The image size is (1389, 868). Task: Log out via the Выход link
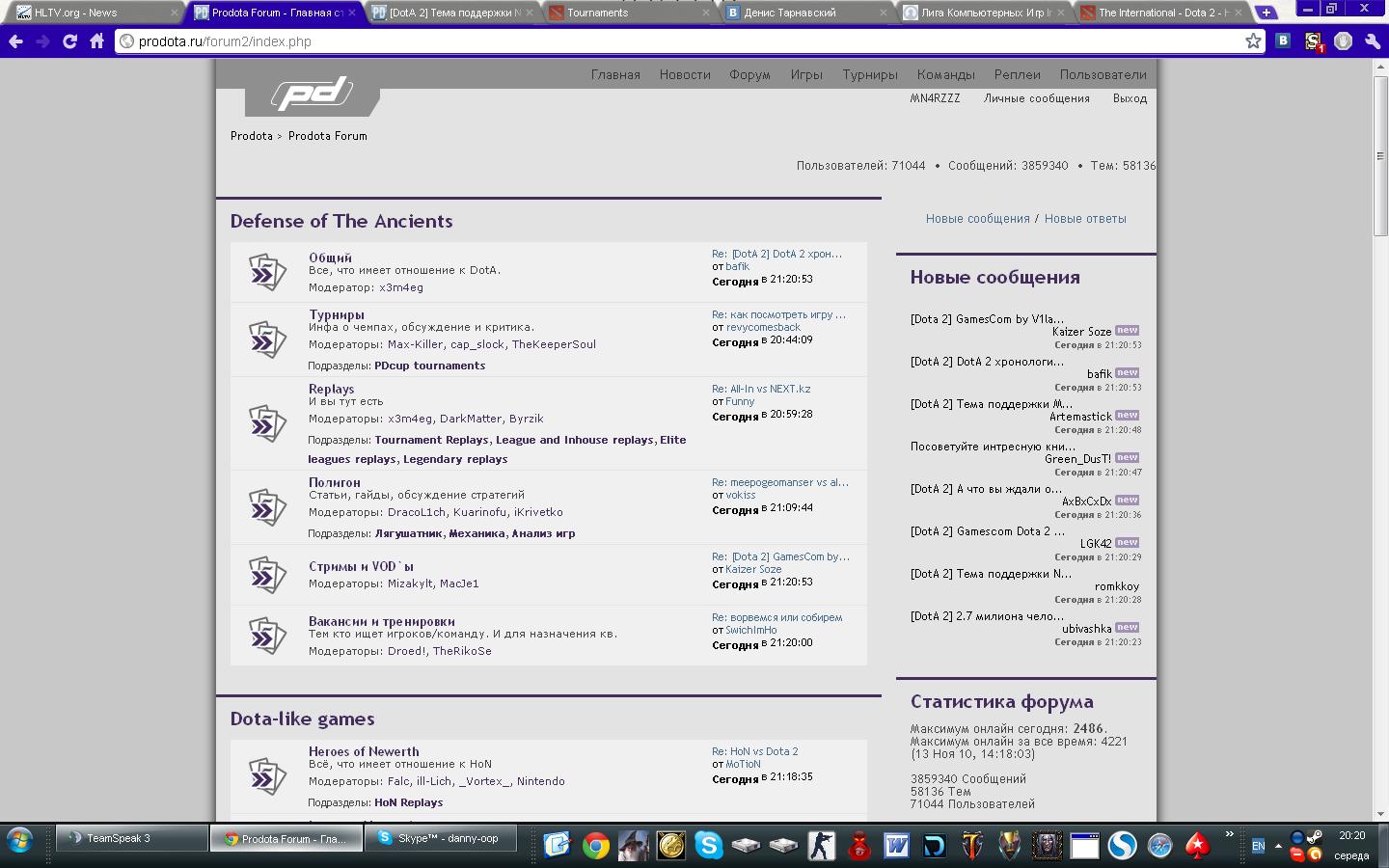tap(1130, 98)
